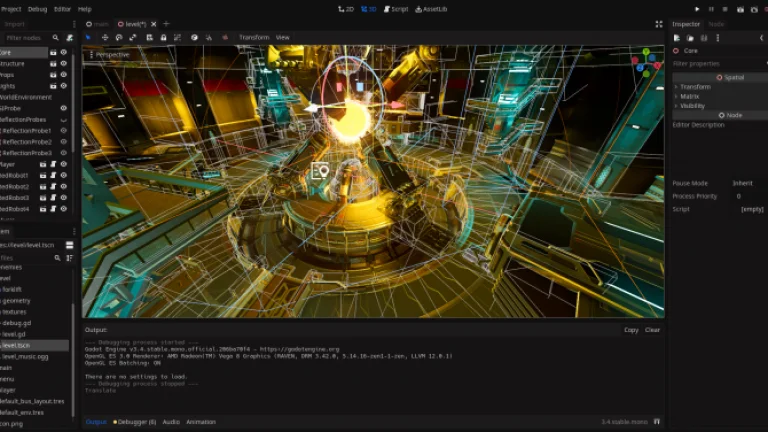Switch to the 2D workspace
The height and width of the screenshot is (432, 768).
pyautogui.click(x=346, y=9)
